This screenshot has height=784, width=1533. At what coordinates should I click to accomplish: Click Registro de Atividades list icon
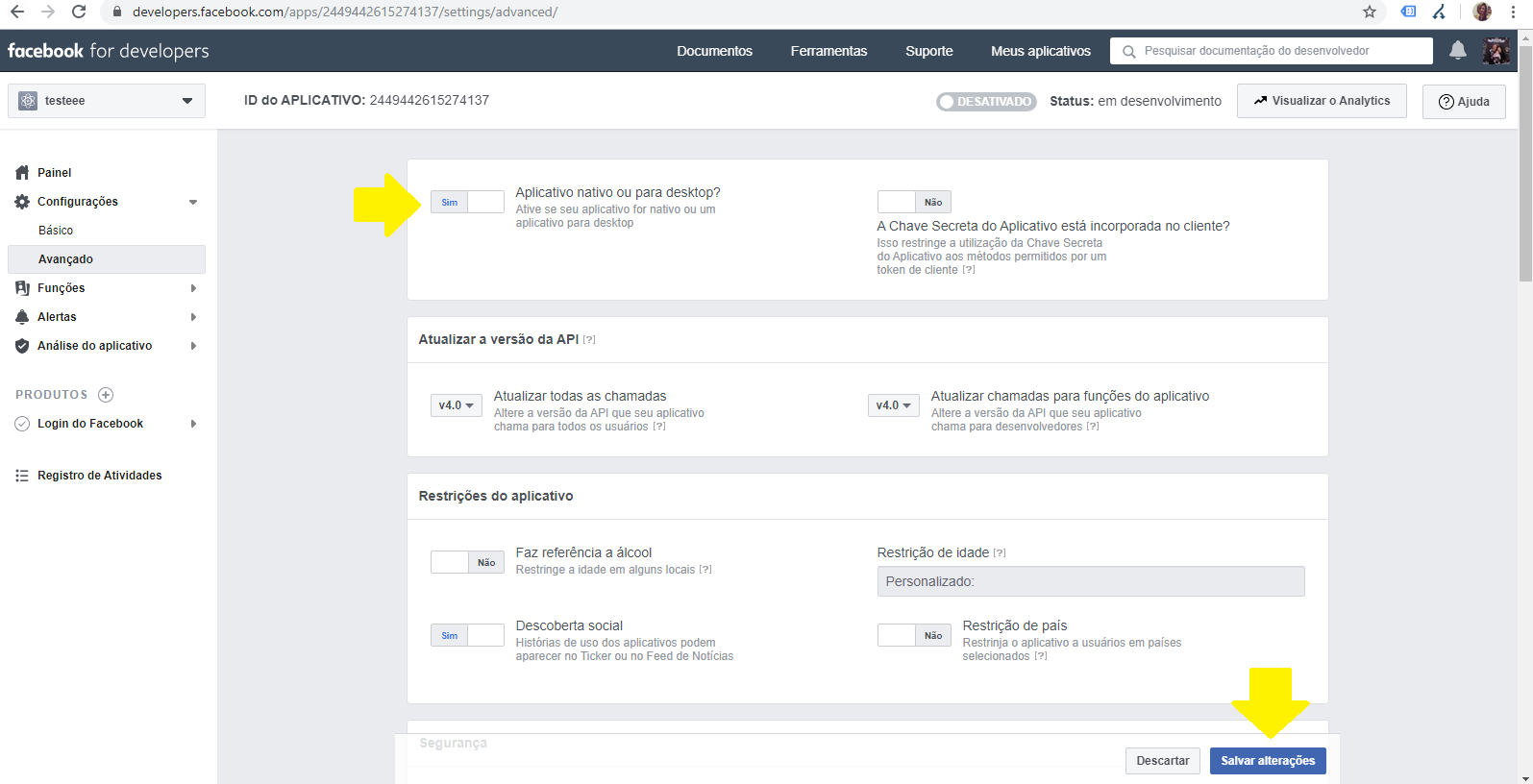pyautogui.click(x=22, y=476)
